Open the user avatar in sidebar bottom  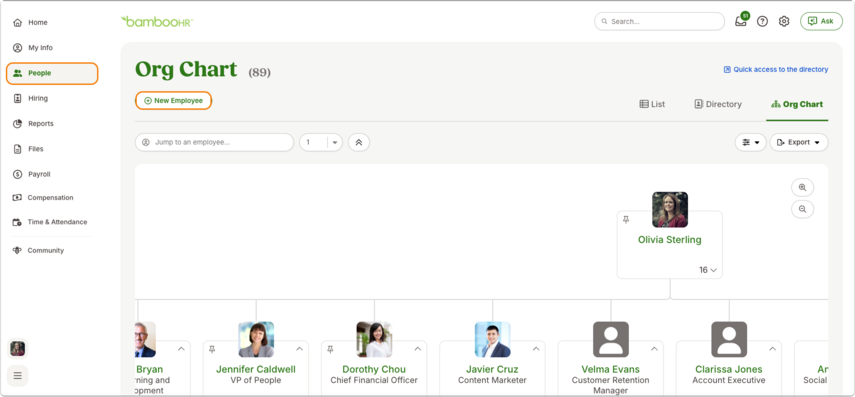pos(17,349)
